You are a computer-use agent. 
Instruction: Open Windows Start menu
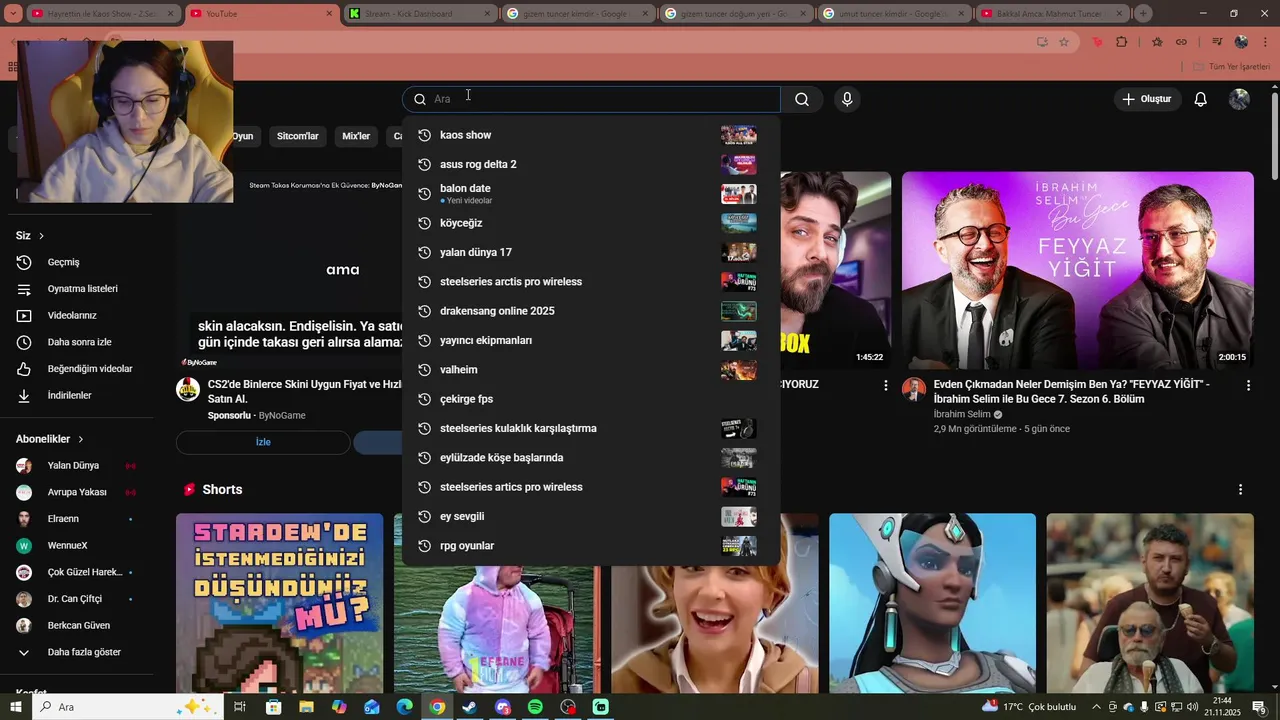[16, 707]
